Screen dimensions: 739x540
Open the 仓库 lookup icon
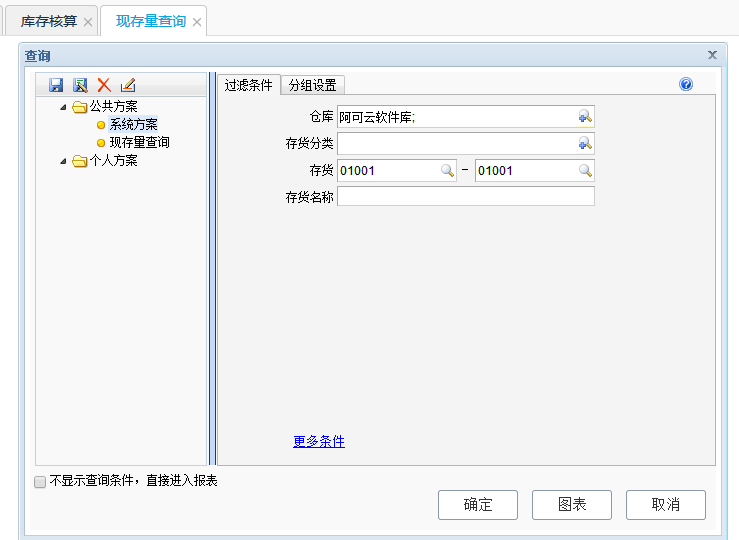point(585,117)
